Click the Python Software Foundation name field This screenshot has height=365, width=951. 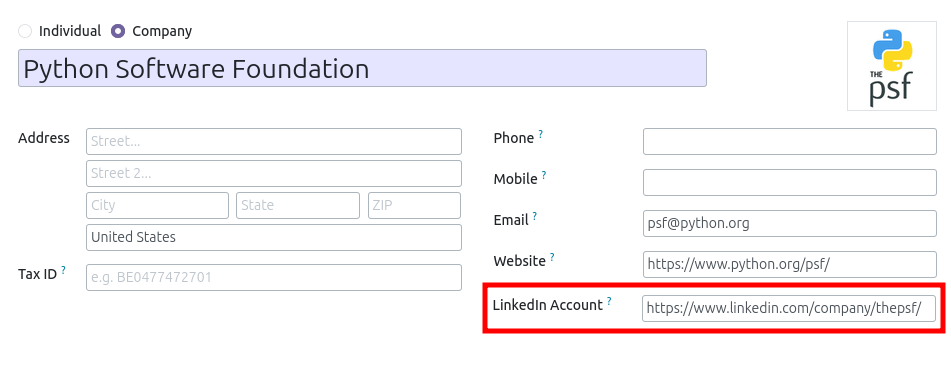coord(362,69)
